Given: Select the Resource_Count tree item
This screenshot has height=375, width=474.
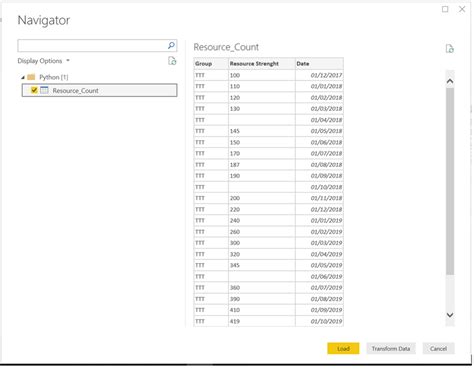Looking at the screenshot, I should click(99, 90).
